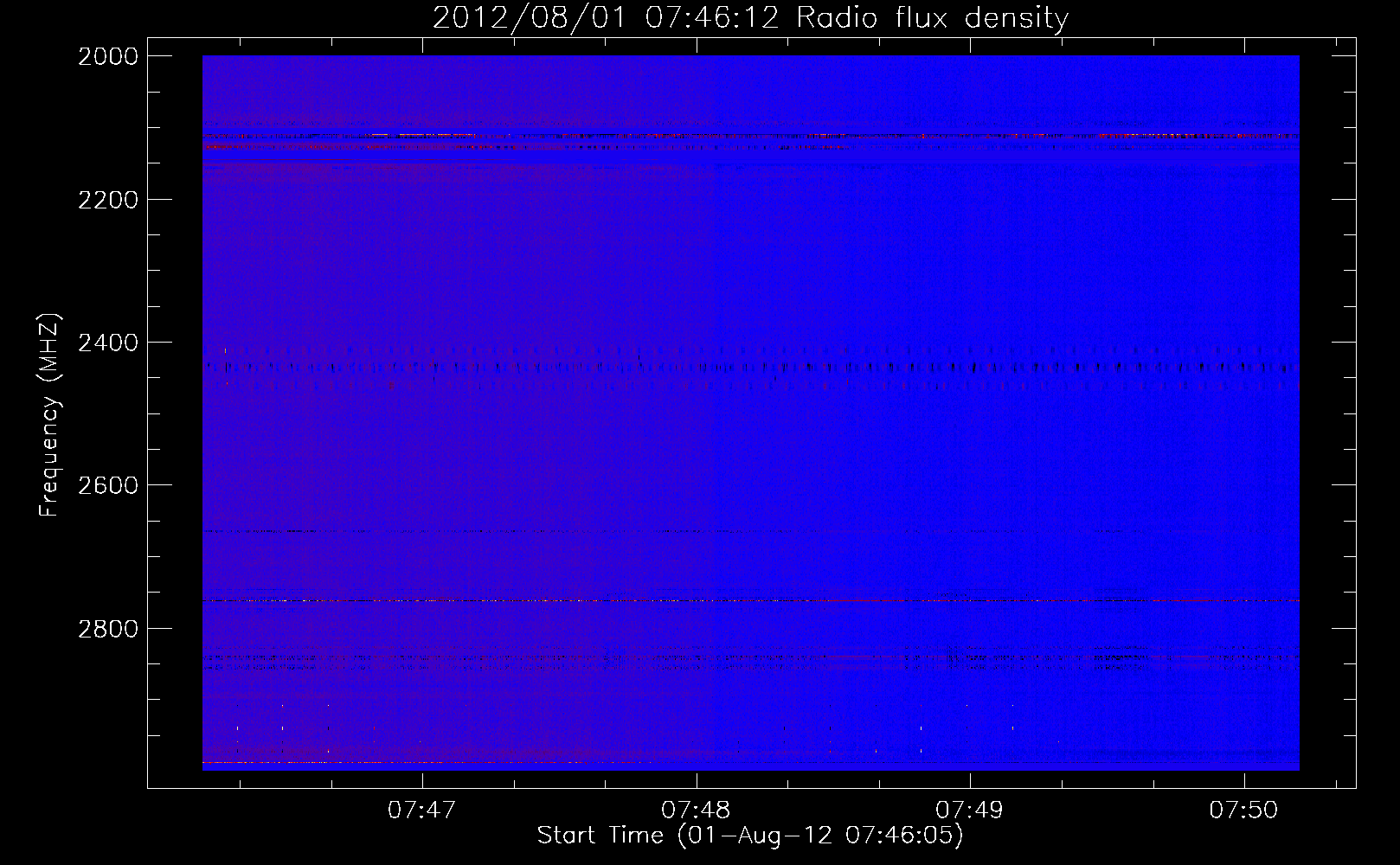This screenshot has height=865, width=1400.
Task: Click the 07:47 time tick label
Action: coord(421,810)
